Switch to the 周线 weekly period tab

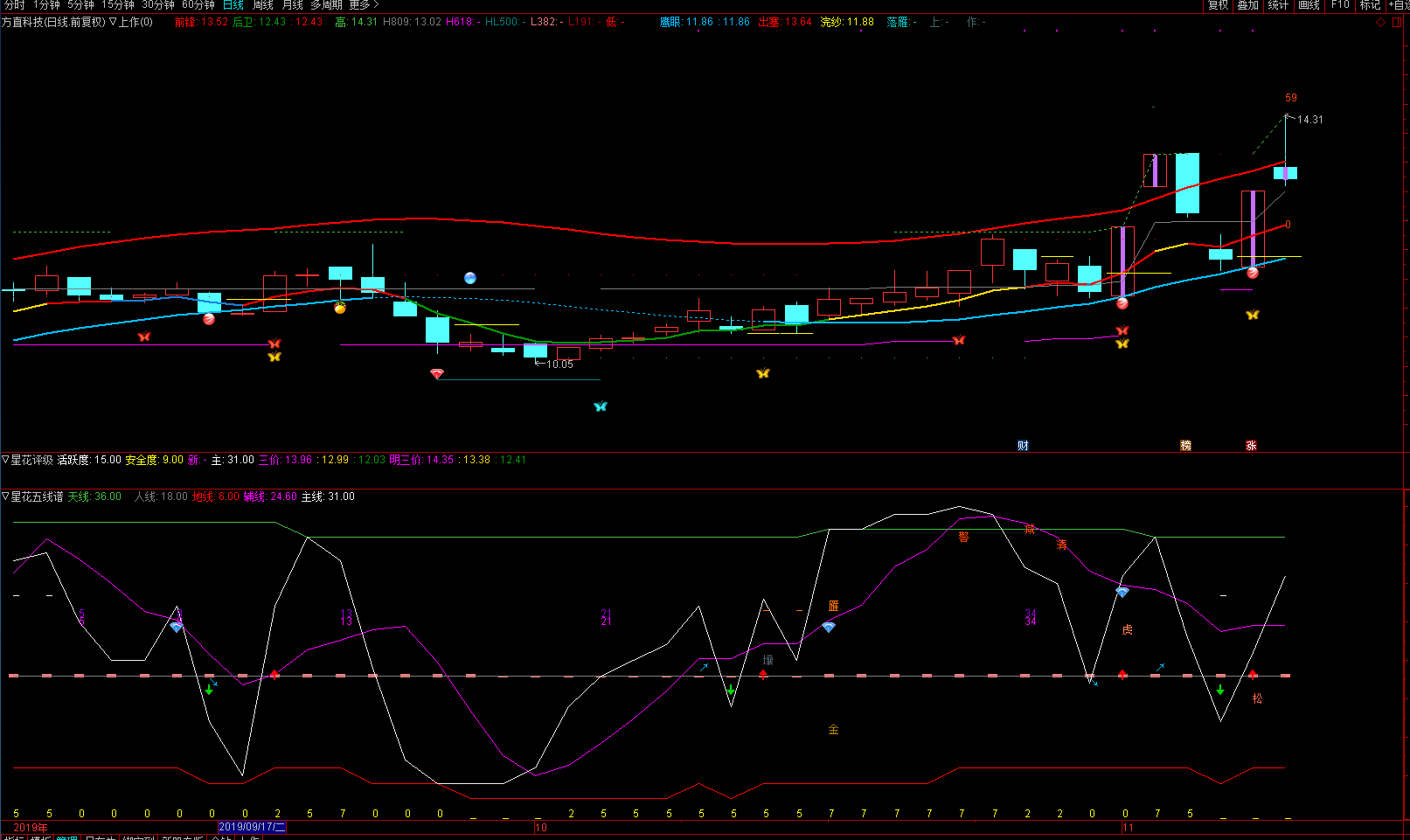coord(263,5)
